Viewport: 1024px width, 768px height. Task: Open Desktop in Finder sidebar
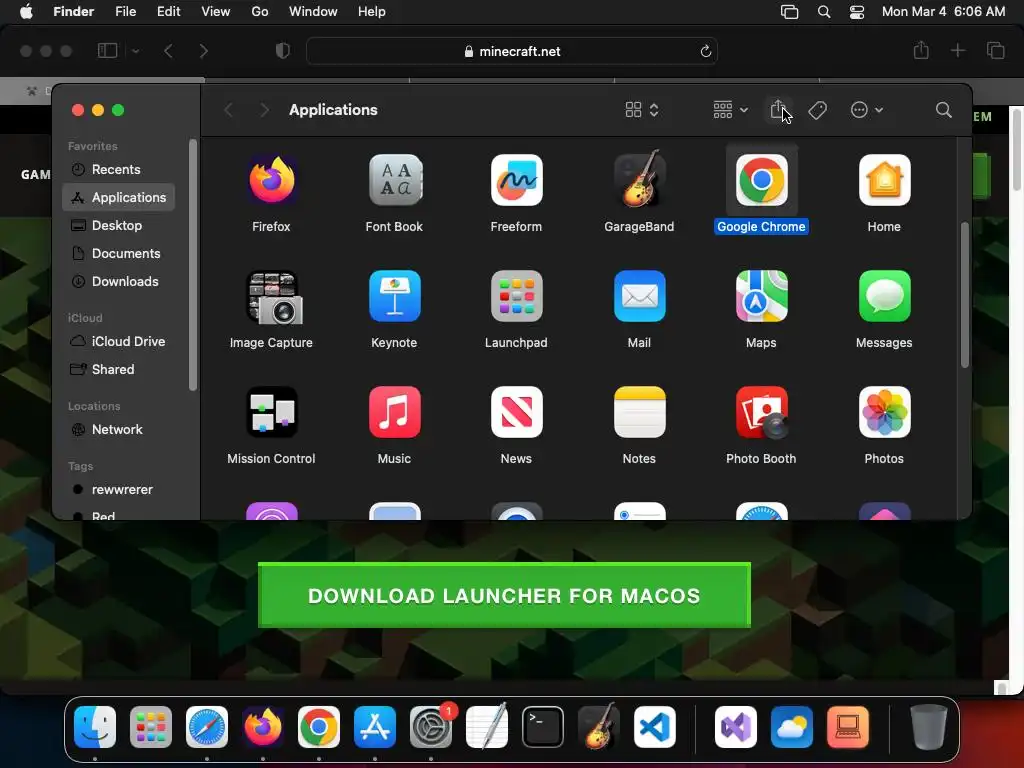click(x=118, y=225)
